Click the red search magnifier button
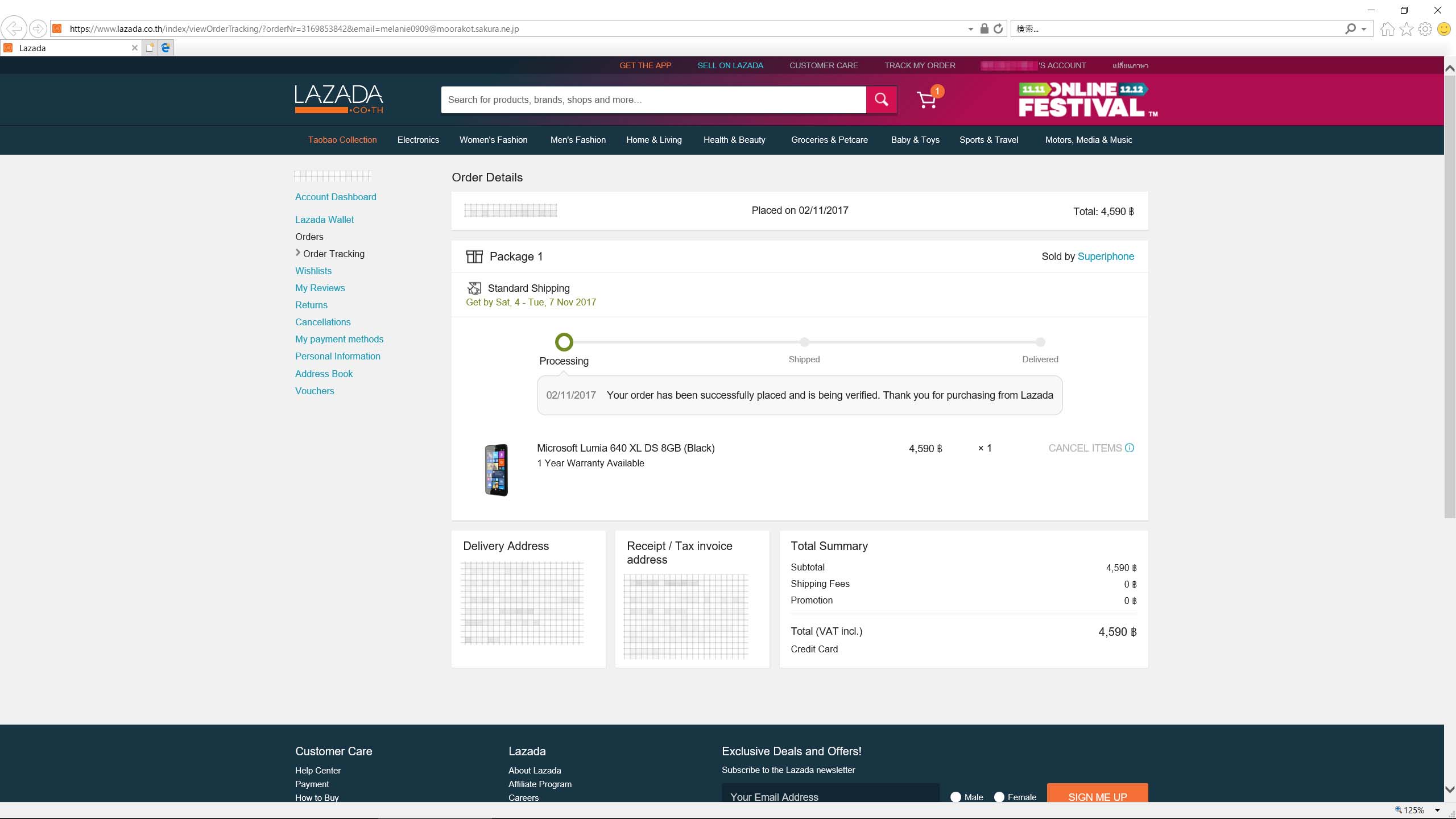The height and width of the screenshot is (819, 1456). tap(882, 100)
